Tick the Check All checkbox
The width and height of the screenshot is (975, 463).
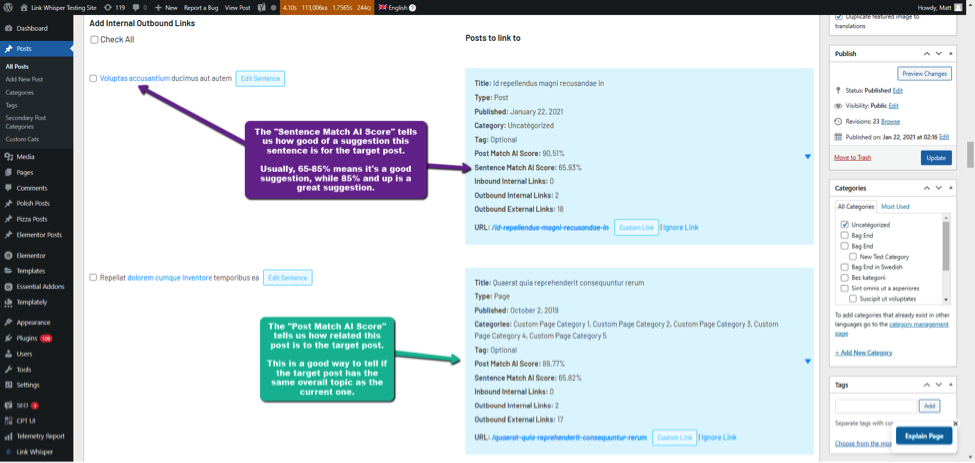(94, 40)
